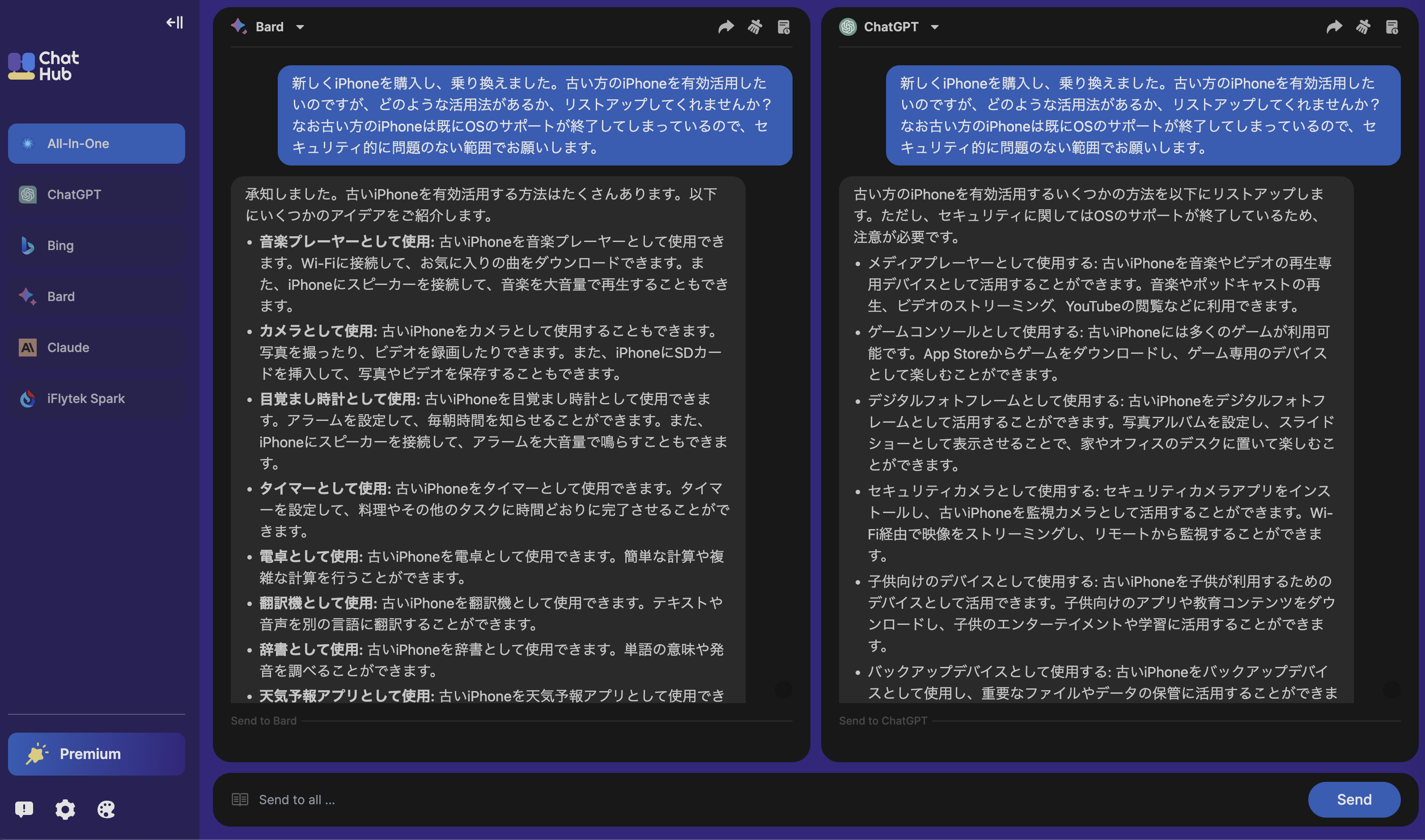Open the settings gear in the sidebar
Viewport: 1425px width, 840px height.
coord(65,810)
